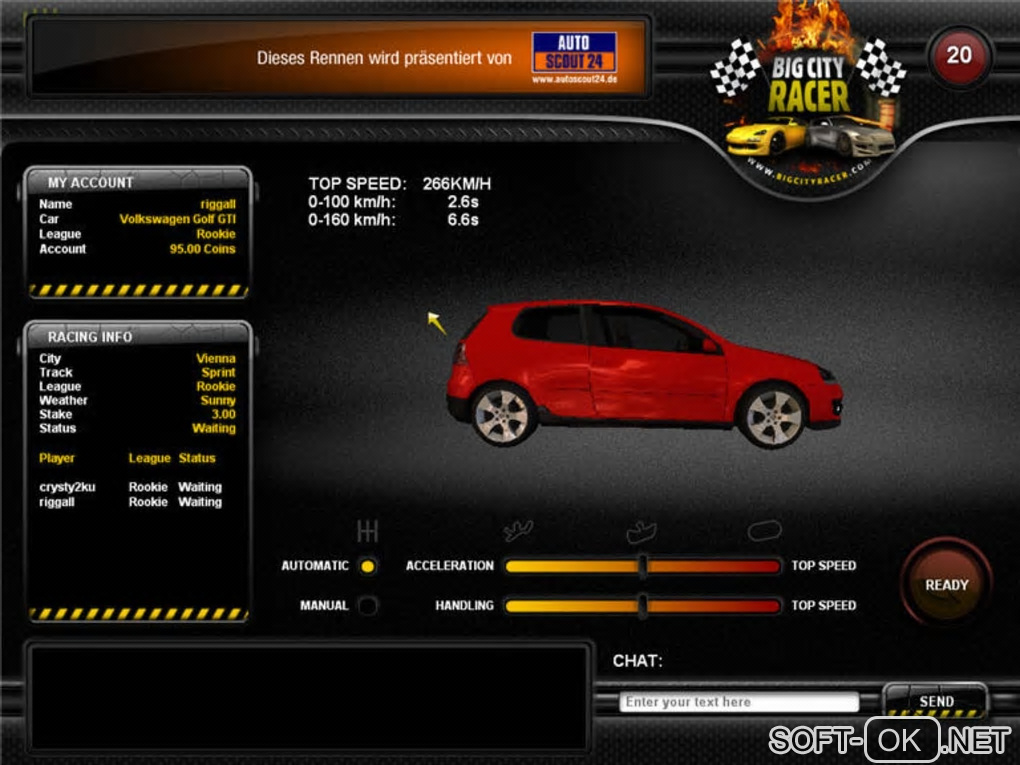Click the 'Player' column header
This screenshot has height=765, width=1020.
[x=57, y=459]
